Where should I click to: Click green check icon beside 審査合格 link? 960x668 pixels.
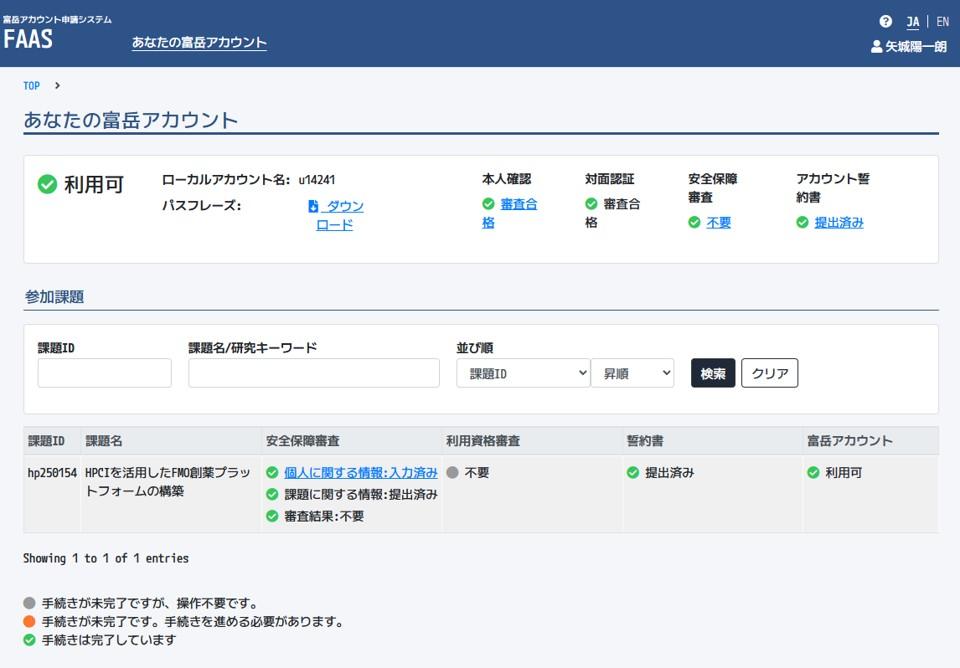488,204
